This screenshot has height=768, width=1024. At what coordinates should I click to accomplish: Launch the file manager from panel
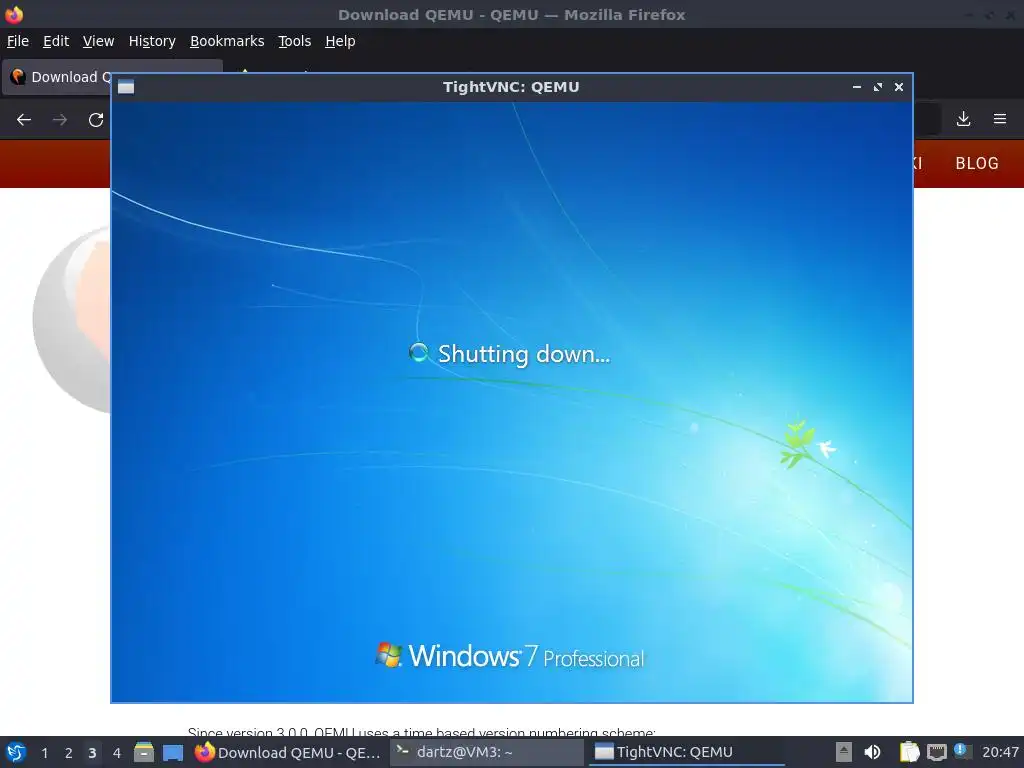144,752
